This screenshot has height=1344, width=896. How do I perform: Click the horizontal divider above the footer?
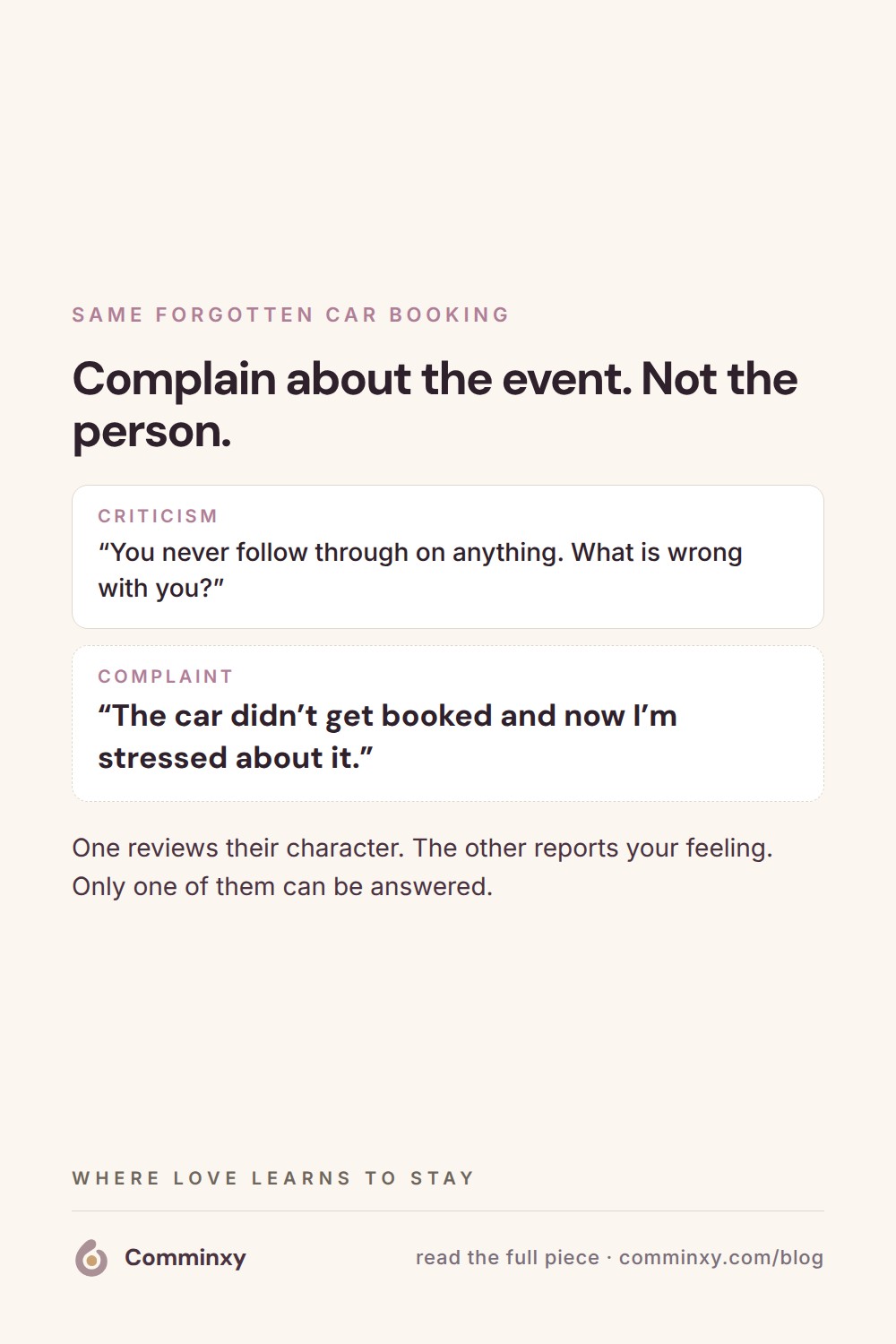pos(448,1211)
